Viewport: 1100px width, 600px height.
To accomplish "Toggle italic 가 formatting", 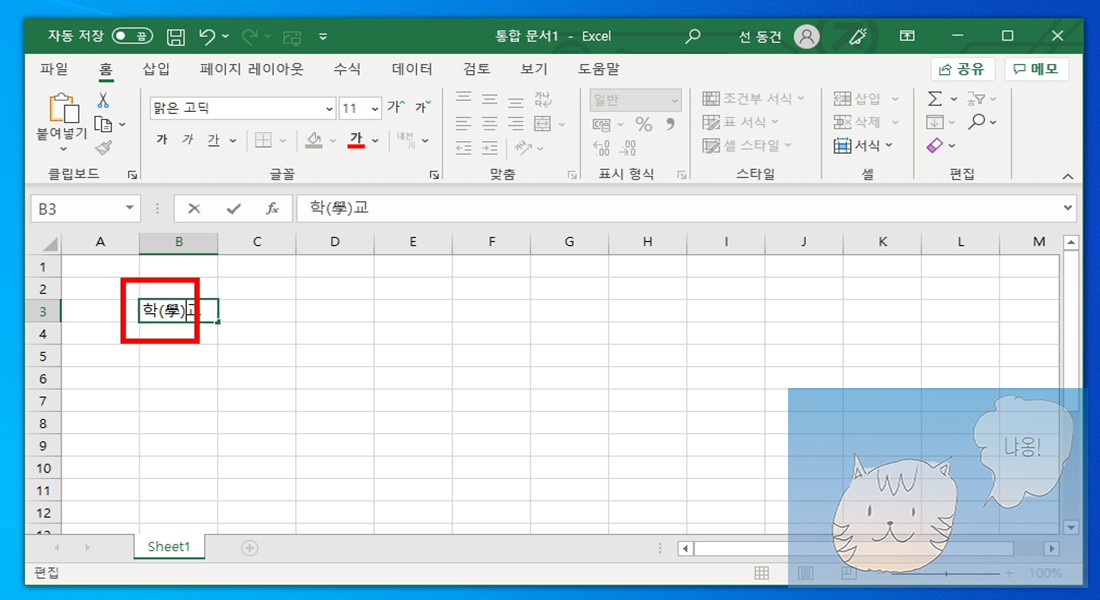I will [187, 140].
